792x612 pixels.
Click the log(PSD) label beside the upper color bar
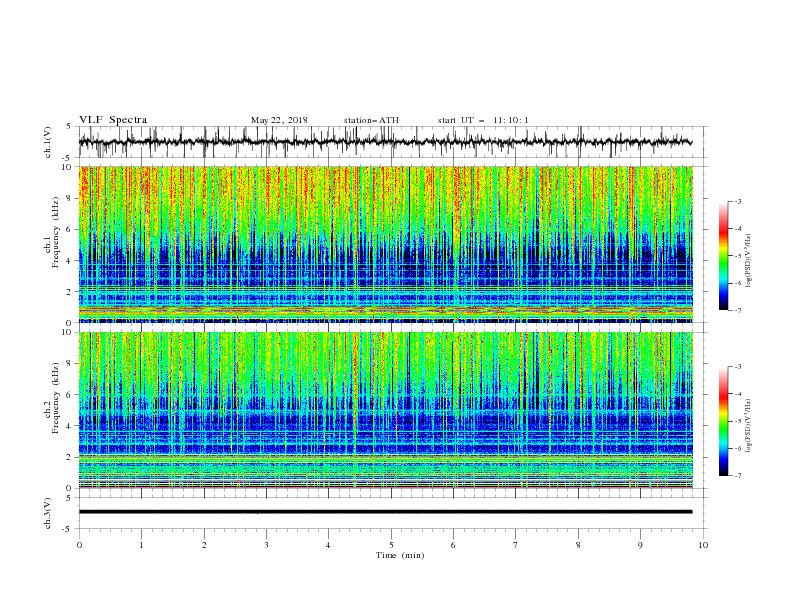[x=748, y=261]
